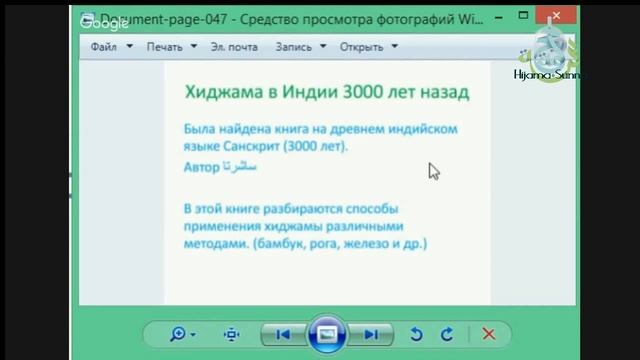Close the photo viewer window
The width and height of the screenshot is (640, 360).
click(556, 16)
